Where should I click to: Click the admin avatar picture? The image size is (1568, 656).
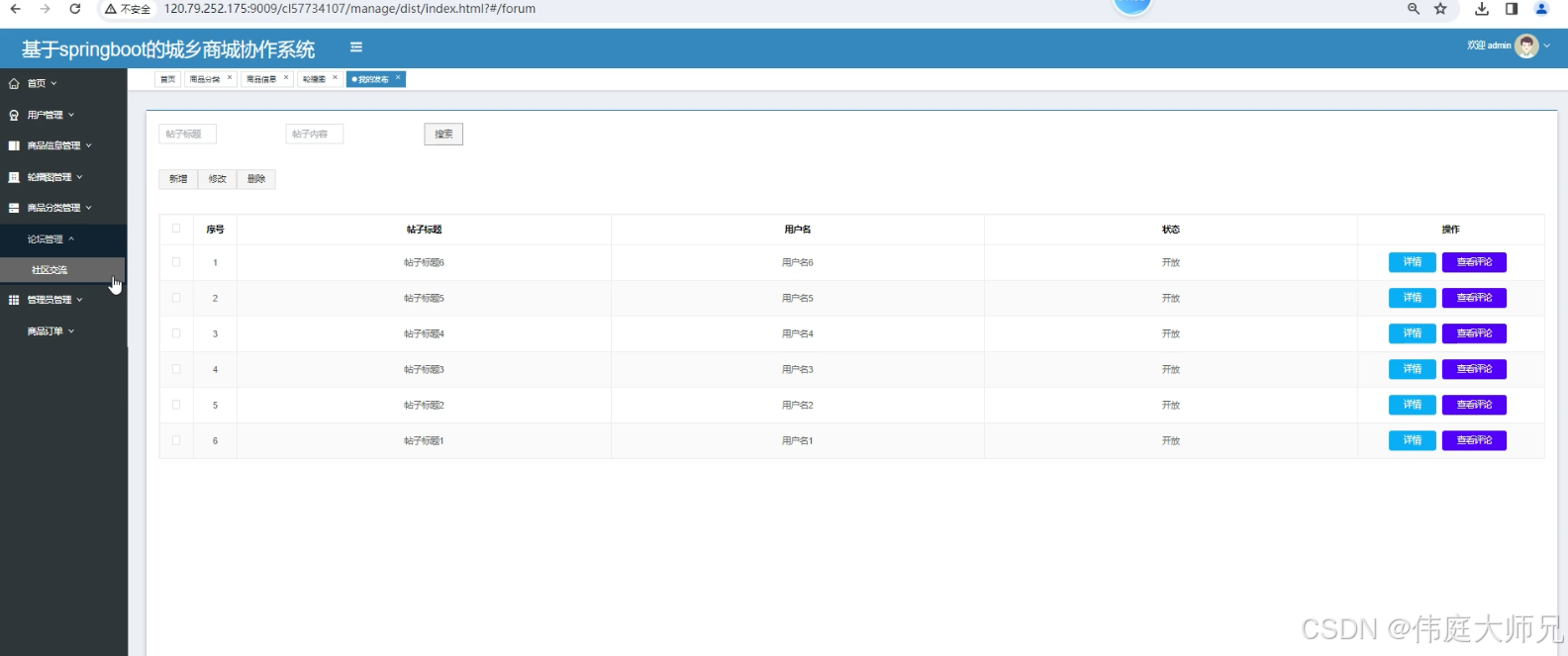1527,46
